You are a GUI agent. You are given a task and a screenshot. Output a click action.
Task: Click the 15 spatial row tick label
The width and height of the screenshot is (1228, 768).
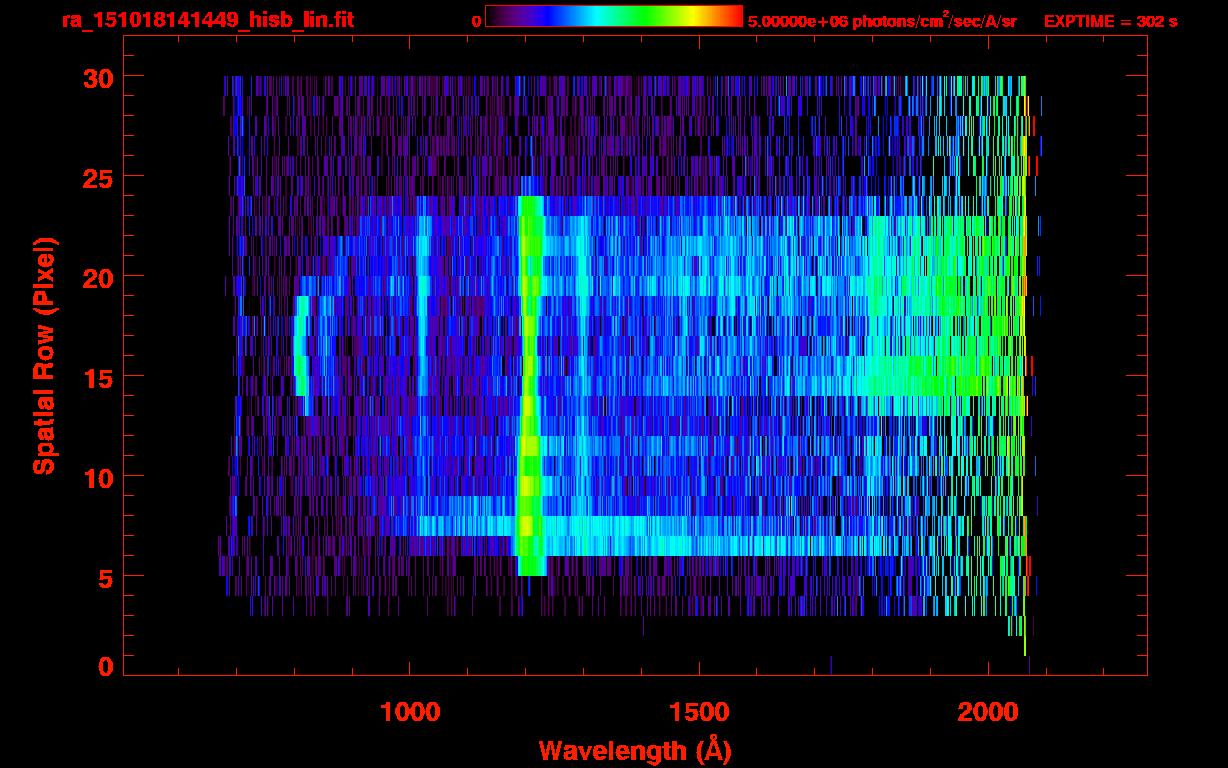[98, 377]
